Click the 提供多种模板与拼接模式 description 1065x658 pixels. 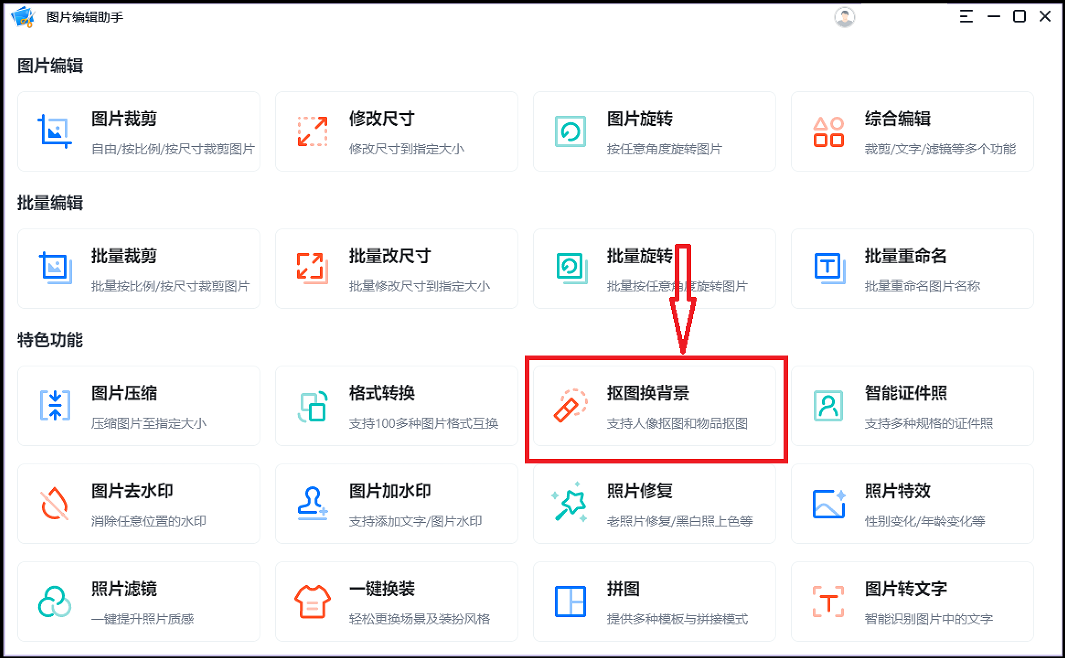[x=677, y=619]
